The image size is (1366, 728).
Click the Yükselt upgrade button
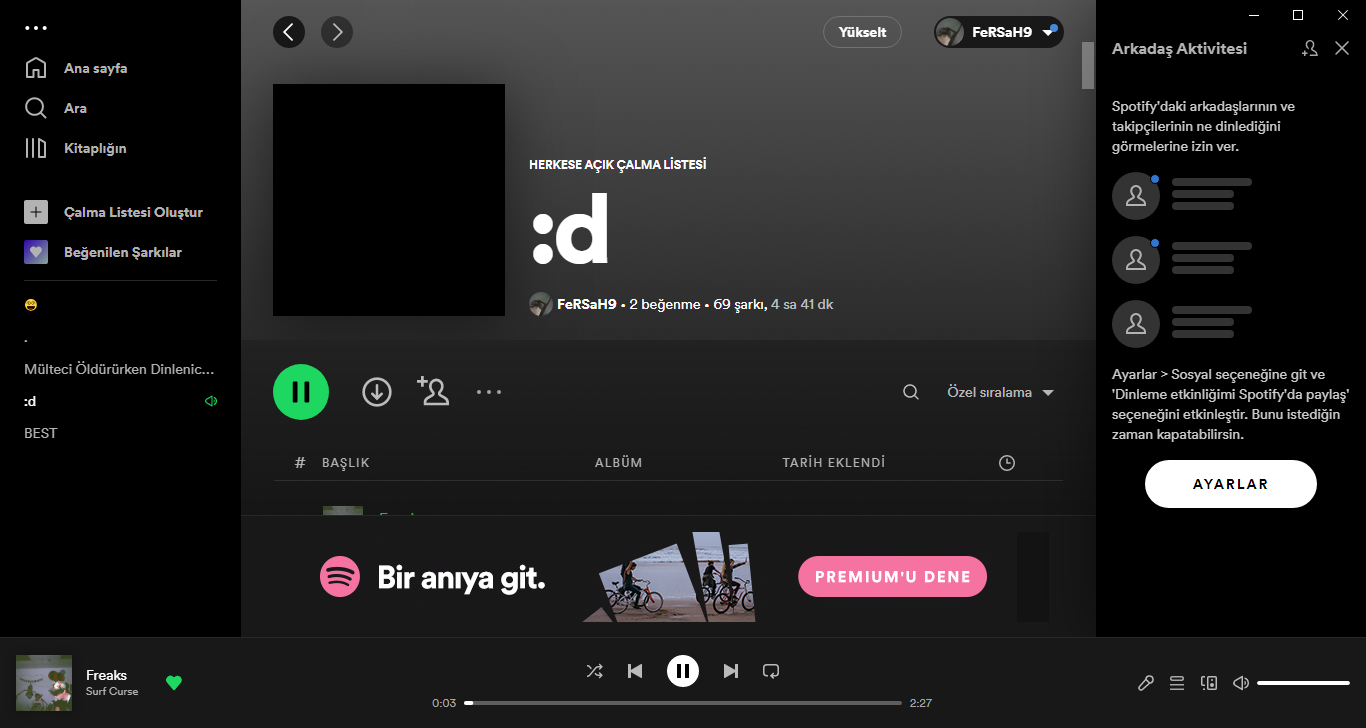(x=862, y=32)
